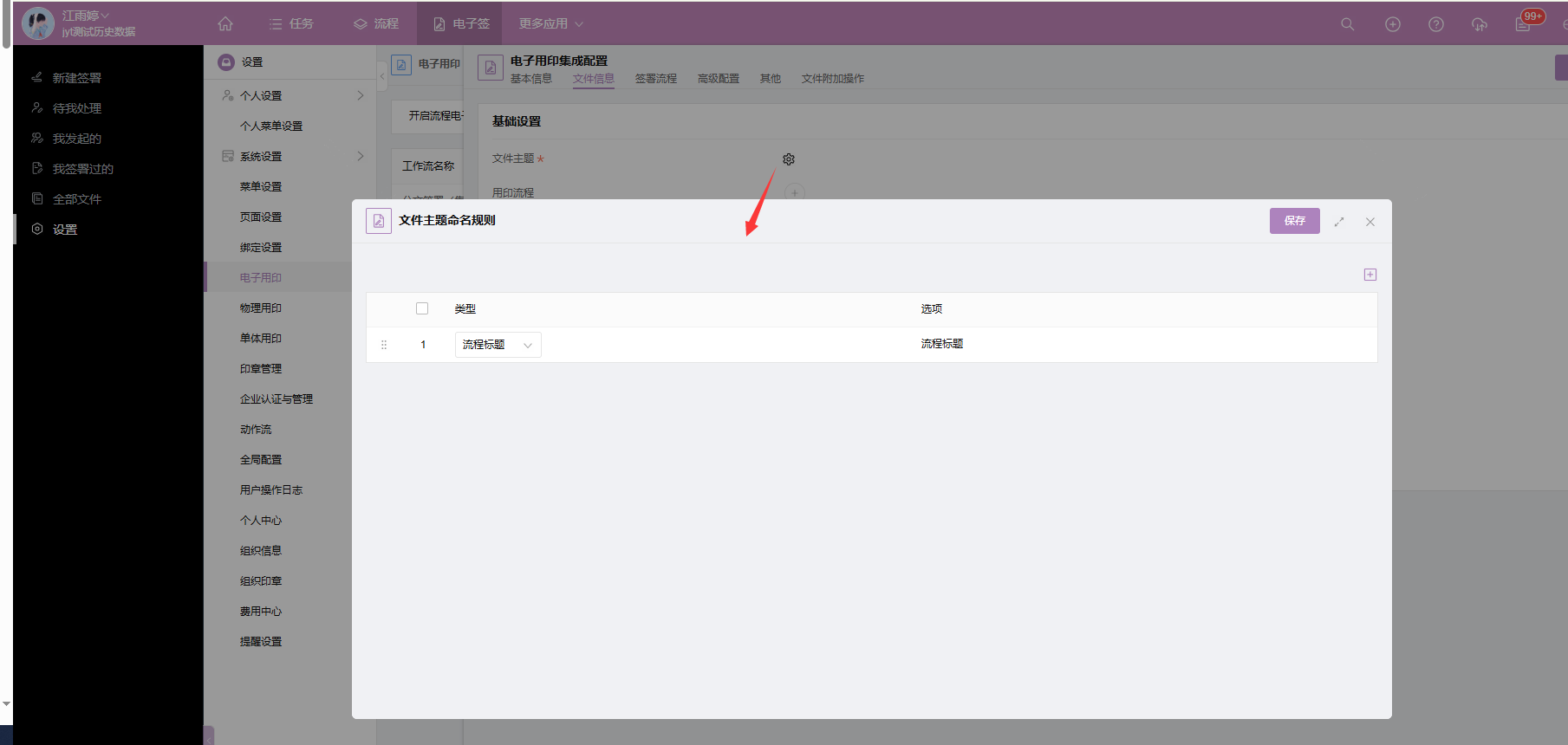Expand the 更多应用 menu

coord(550,24)
